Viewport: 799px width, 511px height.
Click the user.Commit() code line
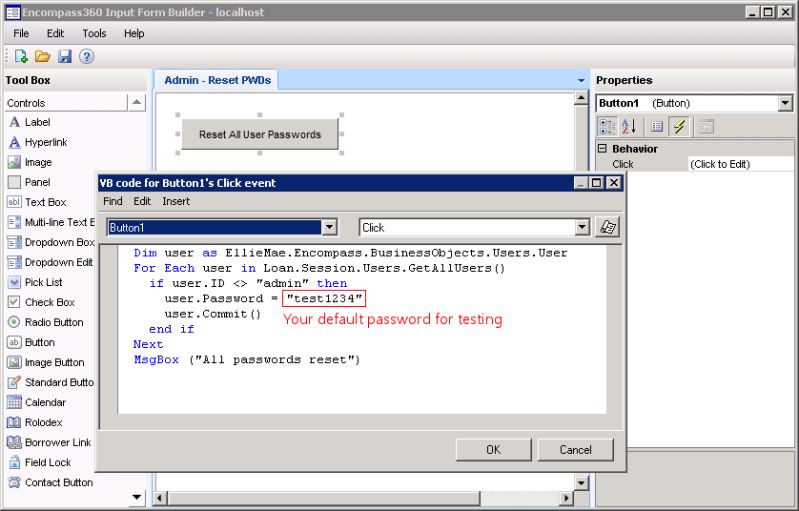point(212,314)
